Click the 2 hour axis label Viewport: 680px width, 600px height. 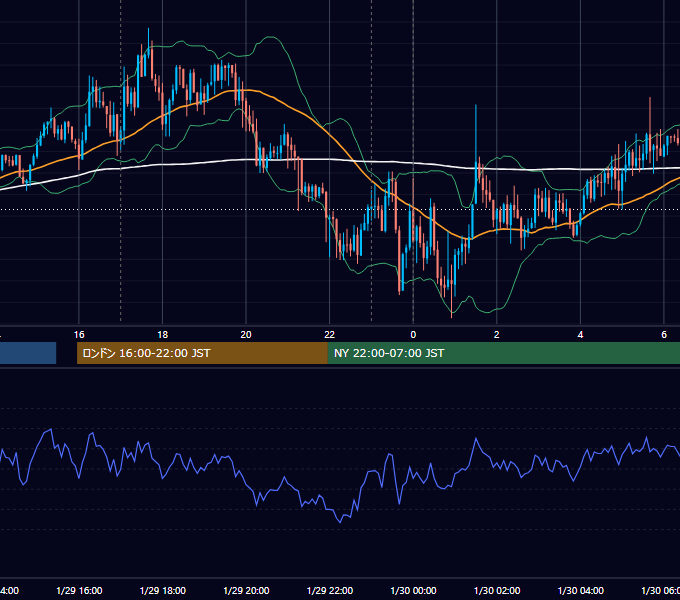(x=497, y=335)
